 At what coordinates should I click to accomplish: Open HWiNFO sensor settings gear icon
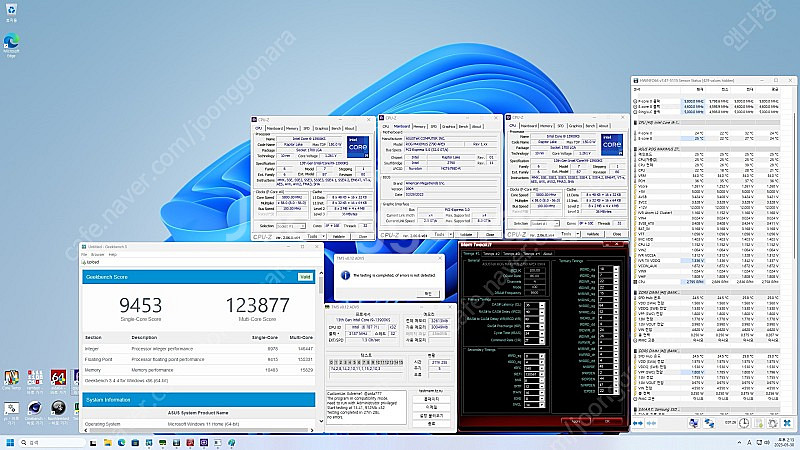[773, 423]
